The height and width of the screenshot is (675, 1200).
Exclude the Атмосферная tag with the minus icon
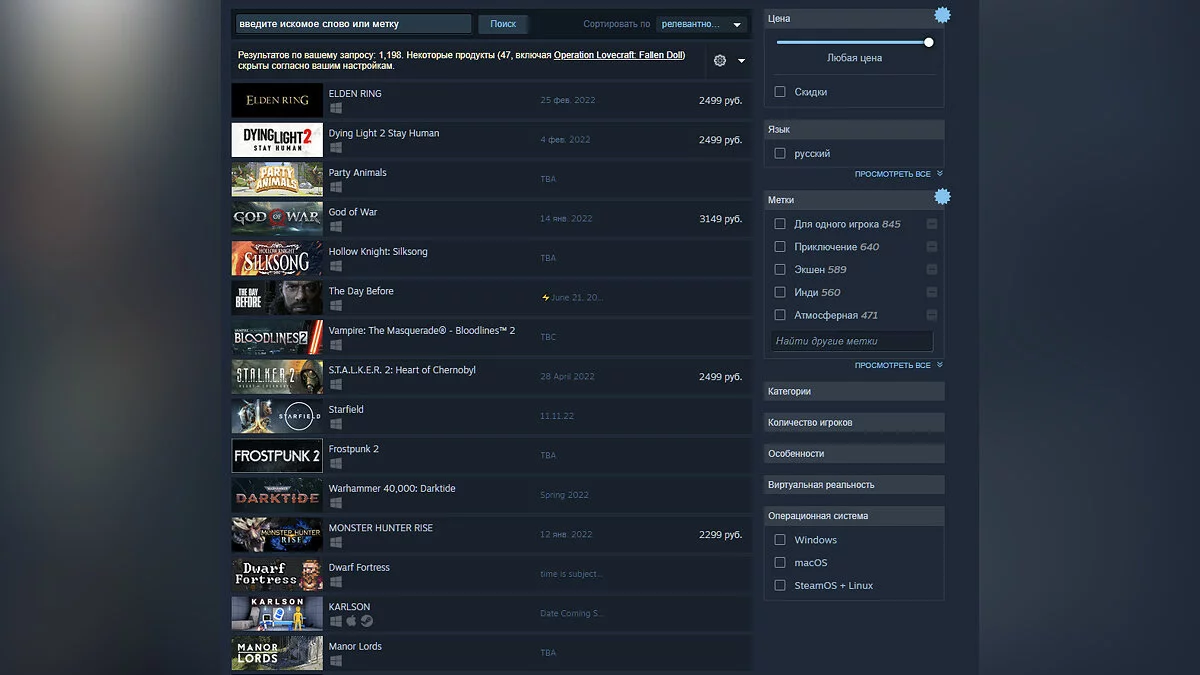point(932,315)
